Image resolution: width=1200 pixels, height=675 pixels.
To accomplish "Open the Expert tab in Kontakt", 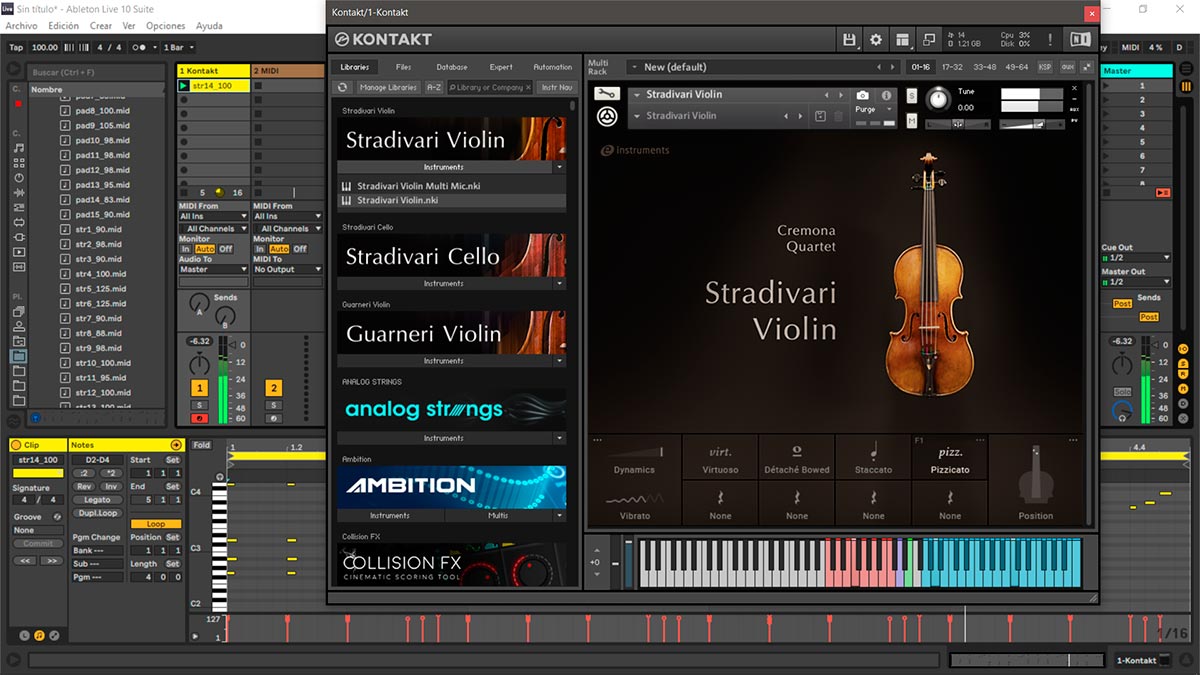I will [x=501, y=67].
